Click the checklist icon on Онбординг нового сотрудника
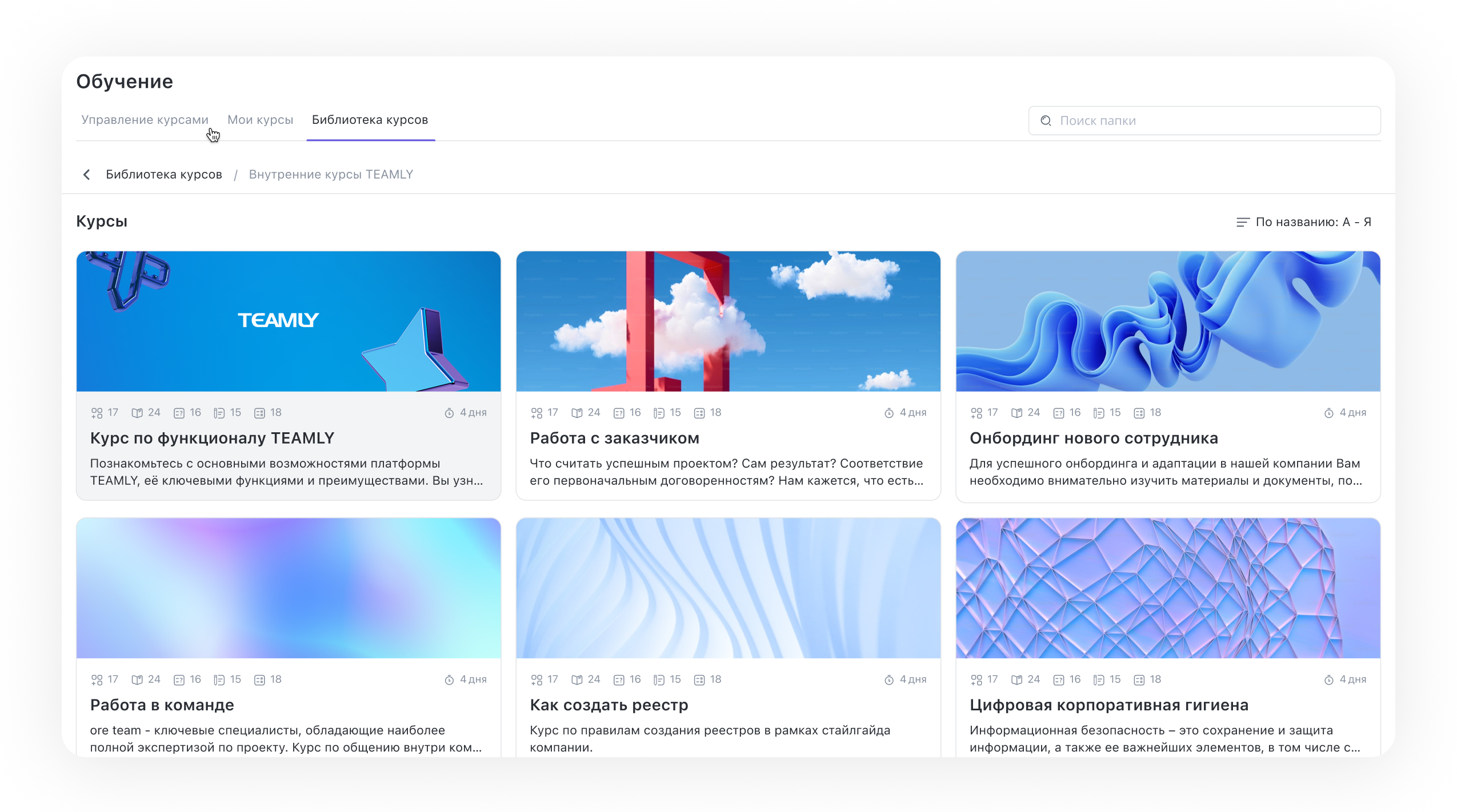1457x812 pixels. [x=1139, y=413]
